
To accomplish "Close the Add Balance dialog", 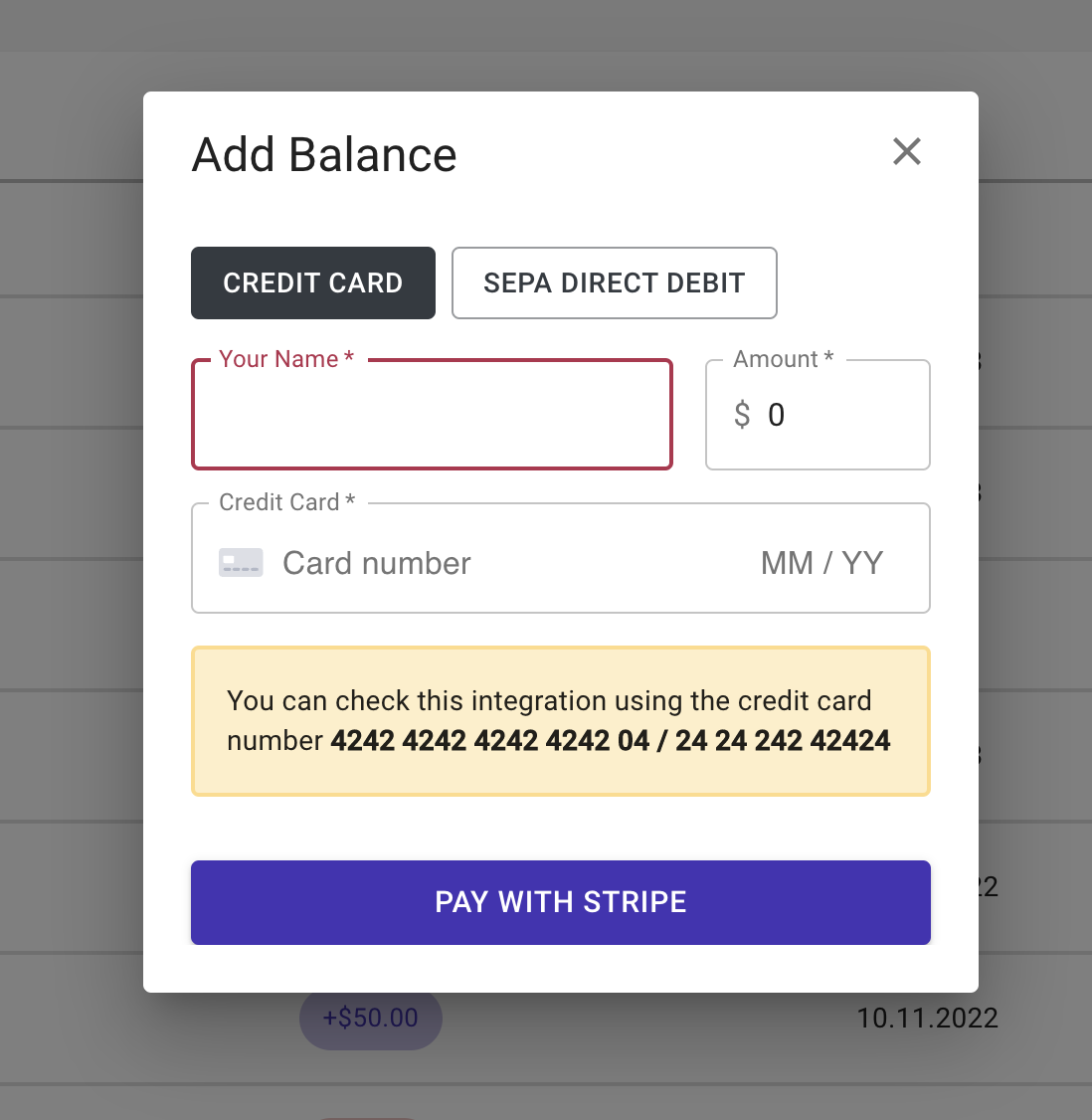I will coord(906,151).
